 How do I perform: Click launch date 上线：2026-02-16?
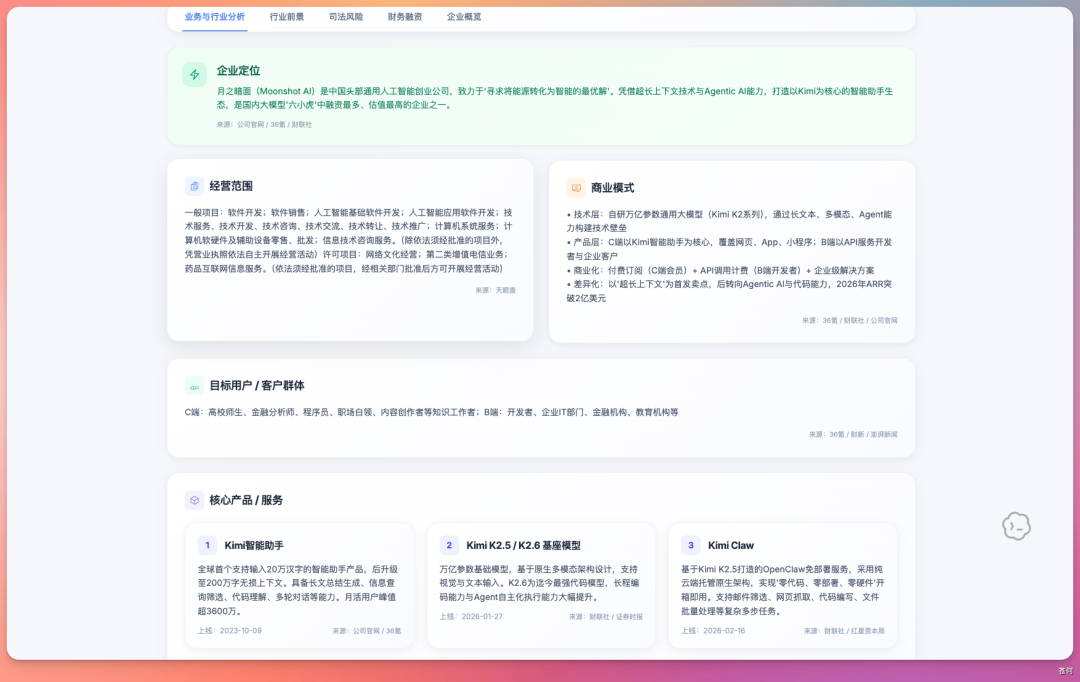tap(713, 630)
